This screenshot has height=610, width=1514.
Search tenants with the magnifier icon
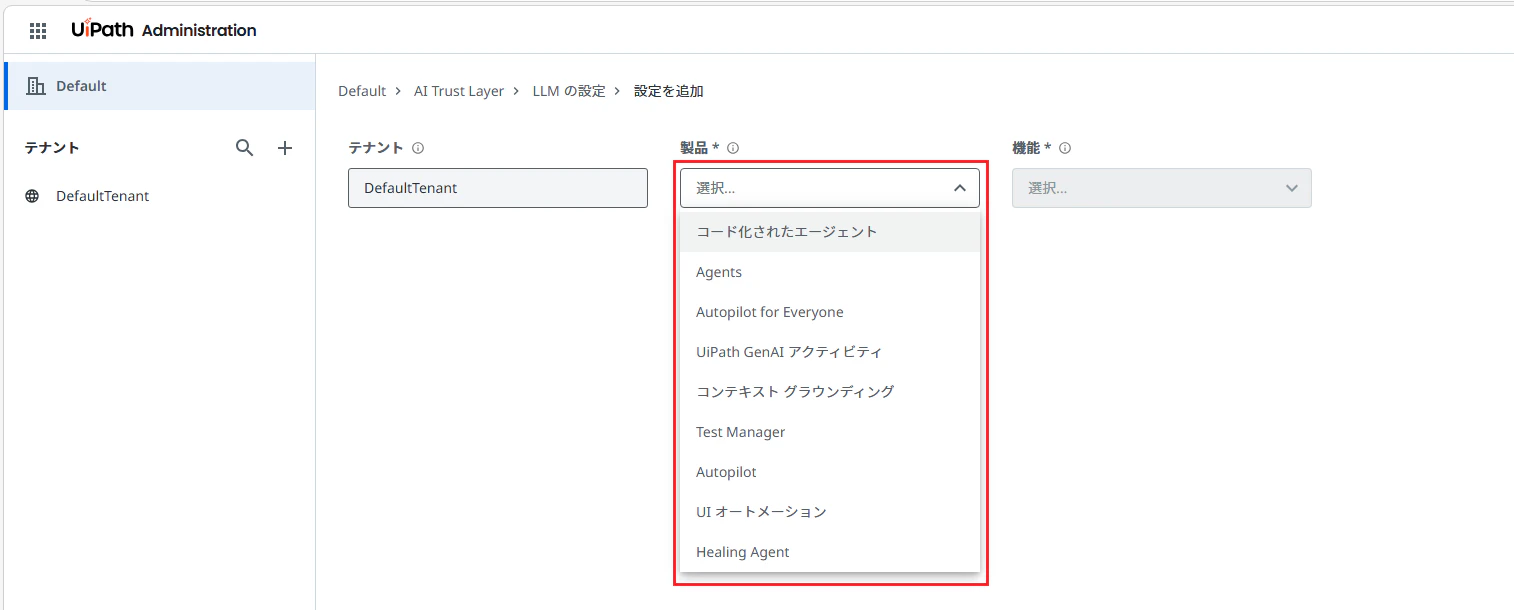tap(245, 148)
